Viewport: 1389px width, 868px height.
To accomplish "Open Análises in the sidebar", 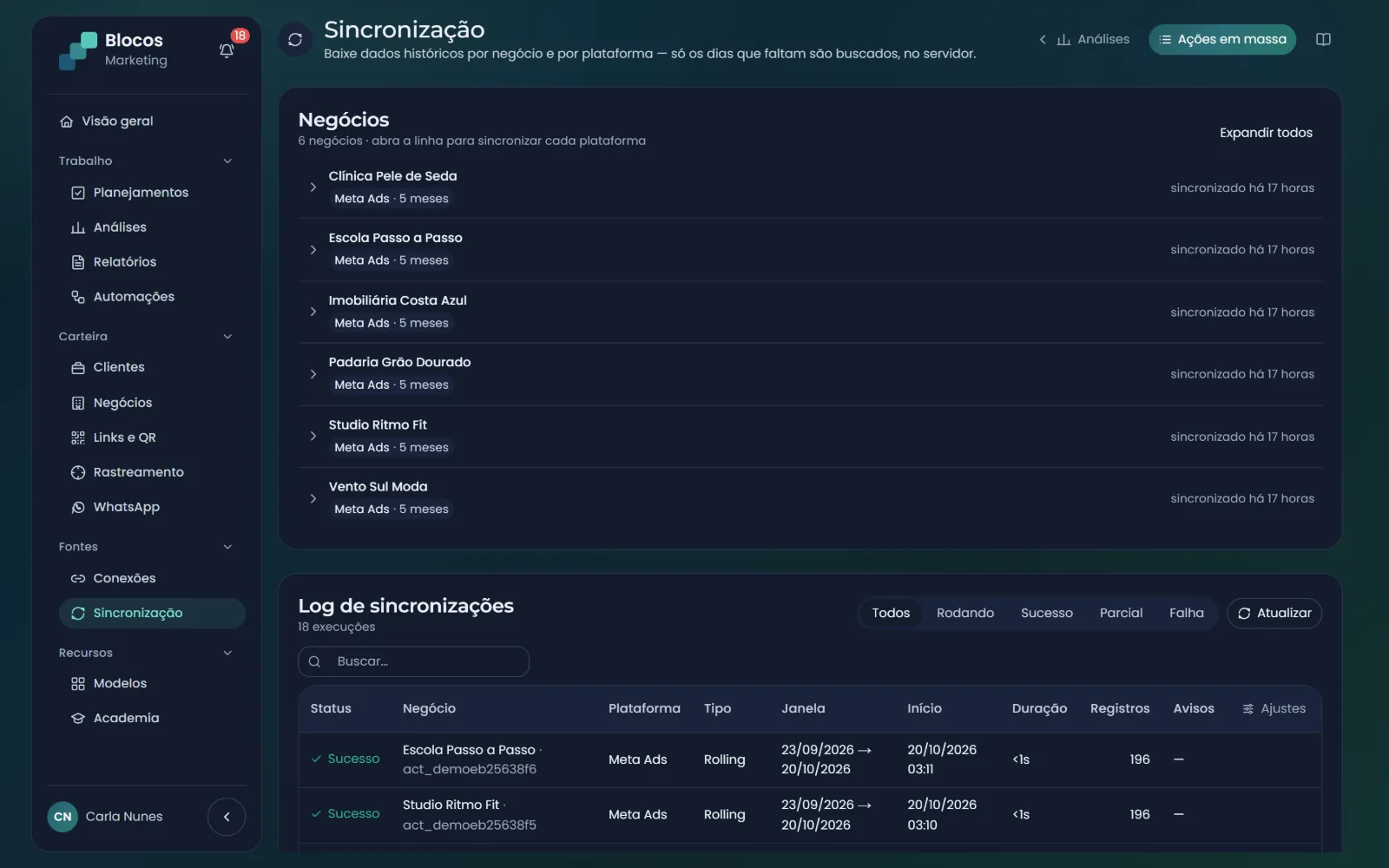I will point(152,227).
